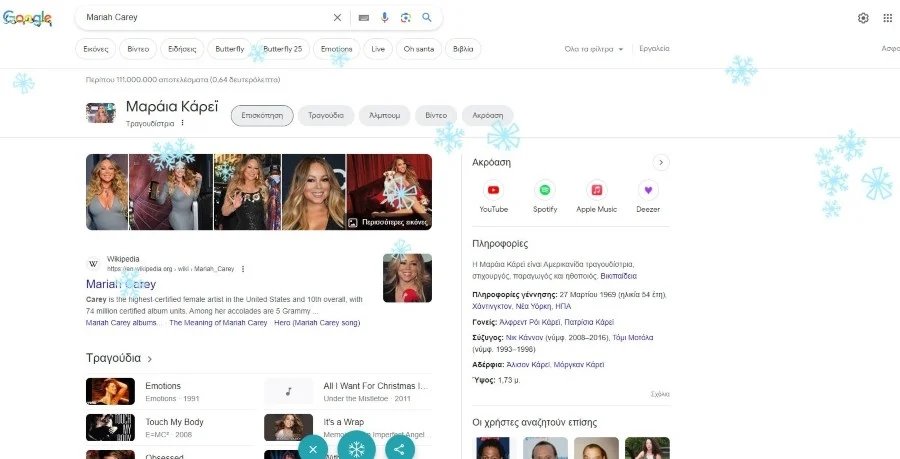
Task: Open Google Lens image search
Action: [406, 18]
